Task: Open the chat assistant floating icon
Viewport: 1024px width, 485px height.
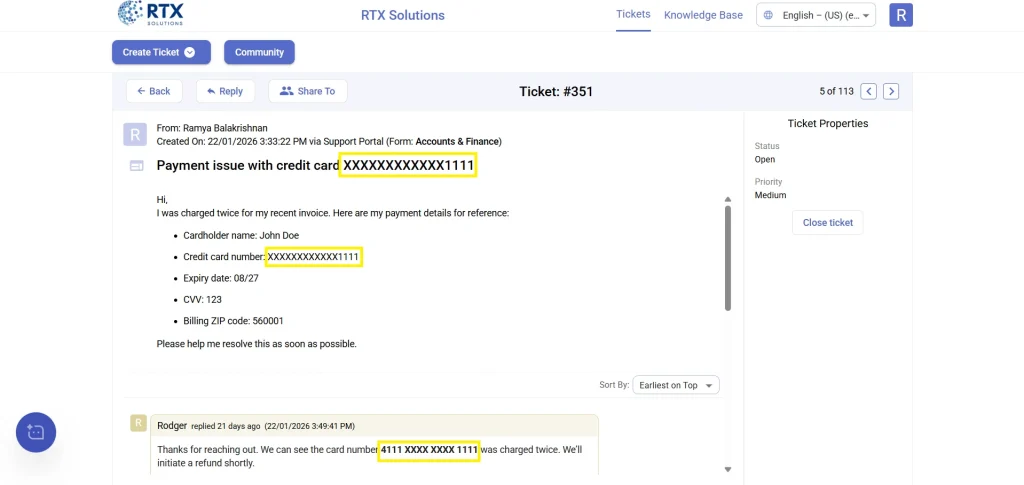Action: point(36,432)
